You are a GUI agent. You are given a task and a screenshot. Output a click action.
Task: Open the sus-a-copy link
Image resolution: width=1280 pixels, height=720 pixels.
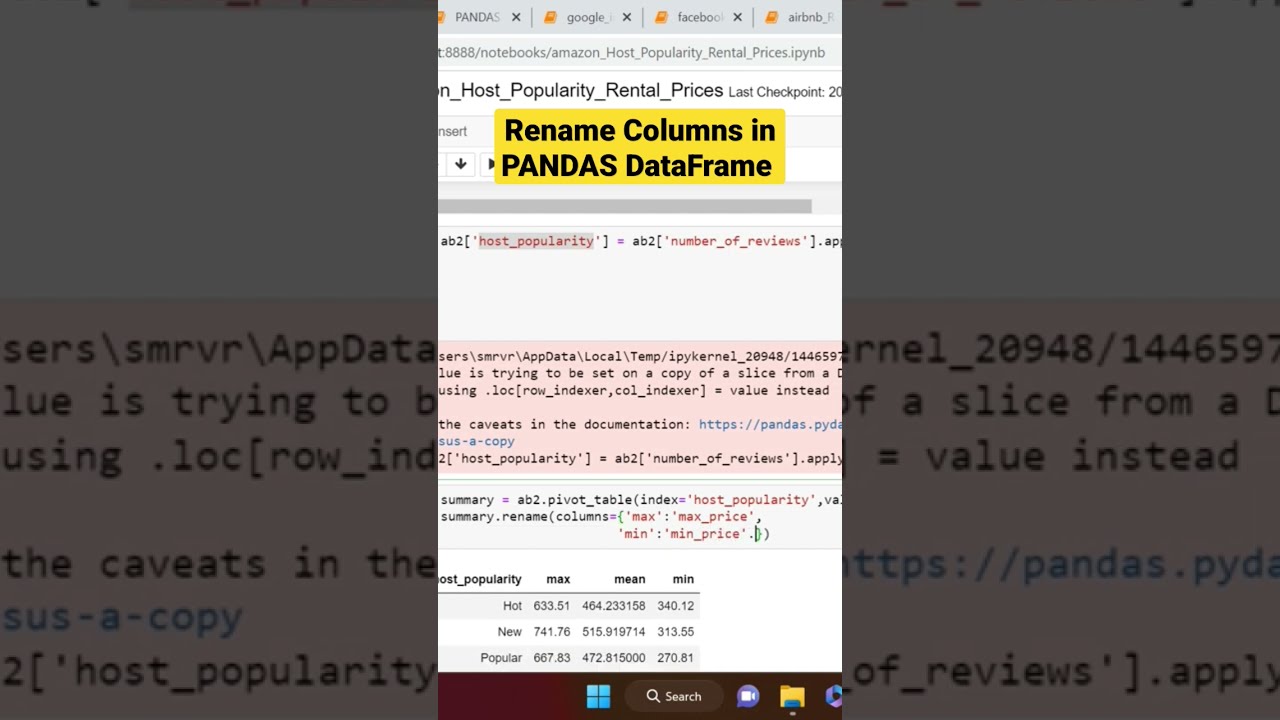[x=477, y=441]
